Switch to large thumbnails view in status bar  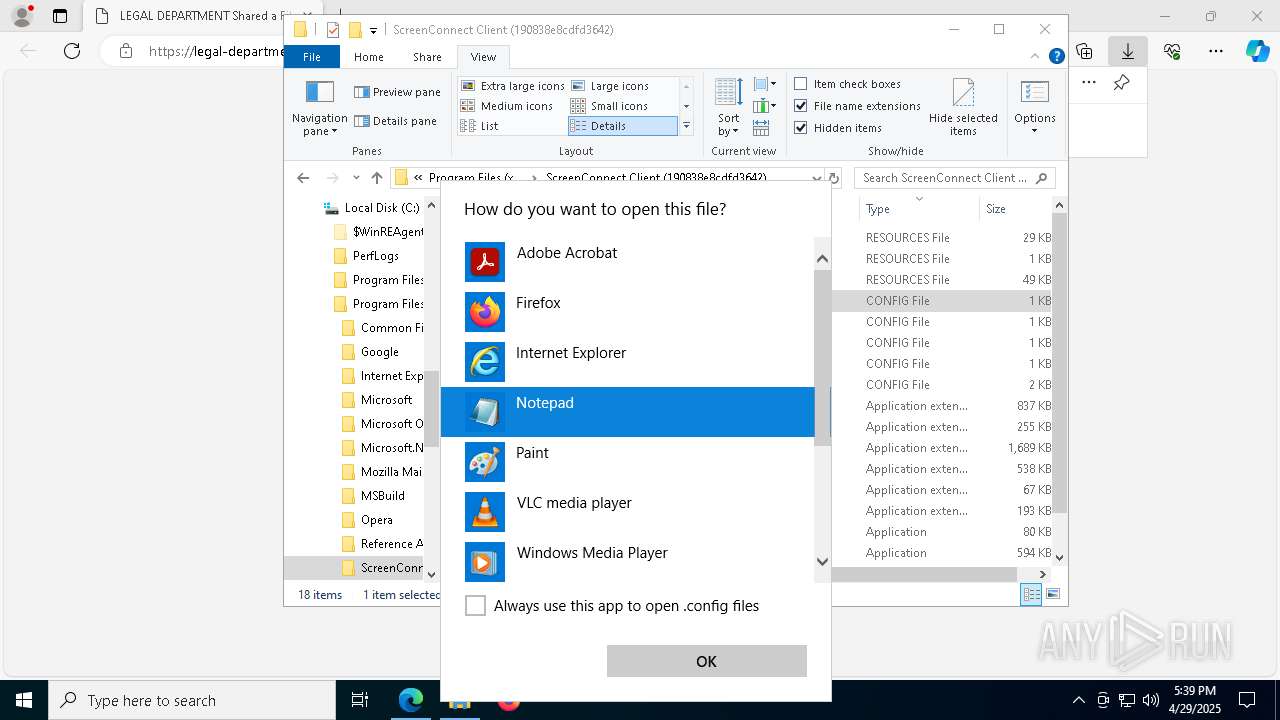point(1052,595)
